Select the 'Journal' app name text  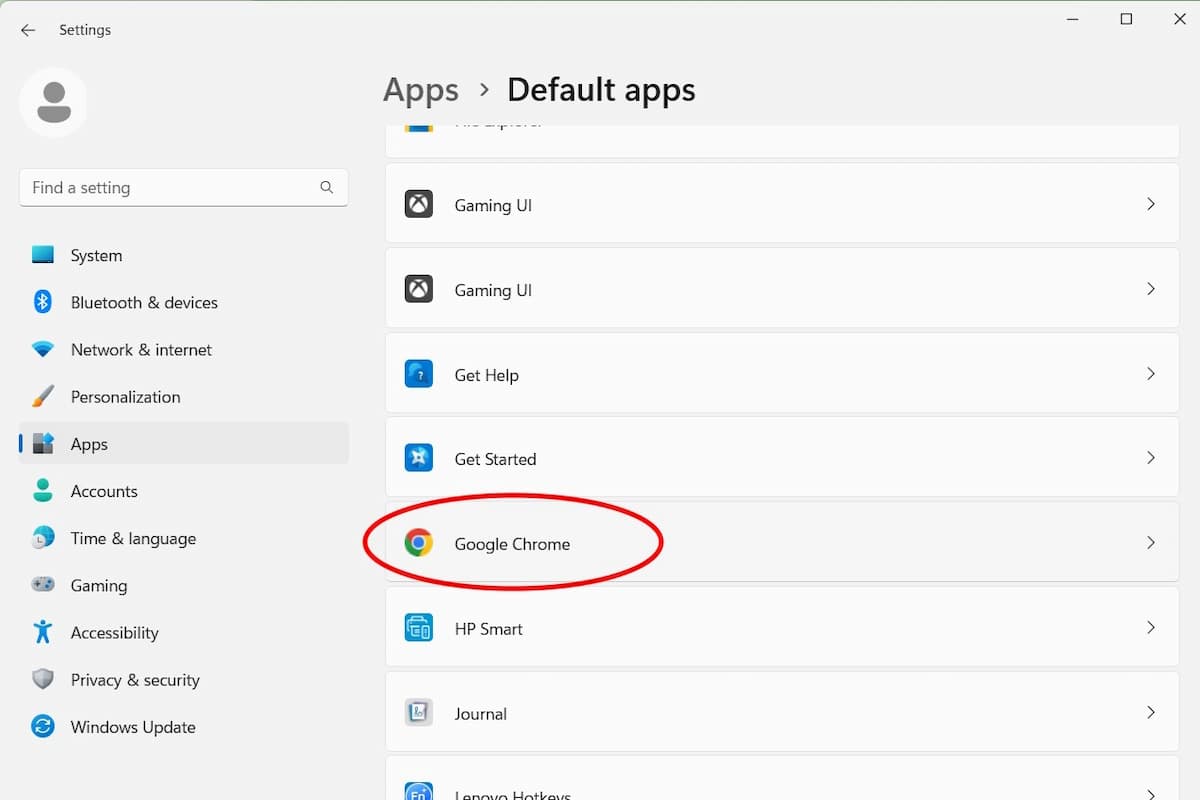(481, 714)
